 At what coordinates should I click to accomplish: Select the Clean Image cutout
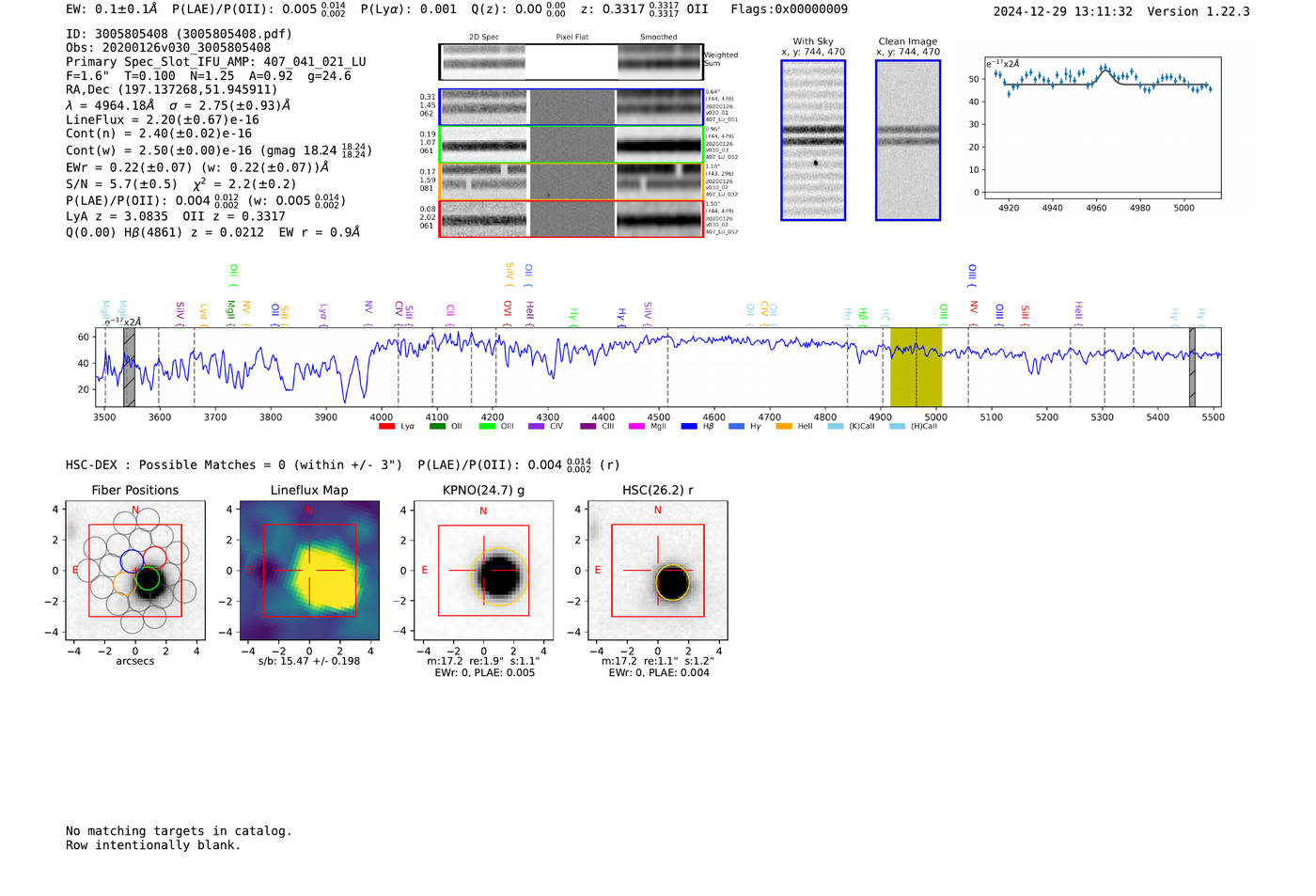point(908,140)
